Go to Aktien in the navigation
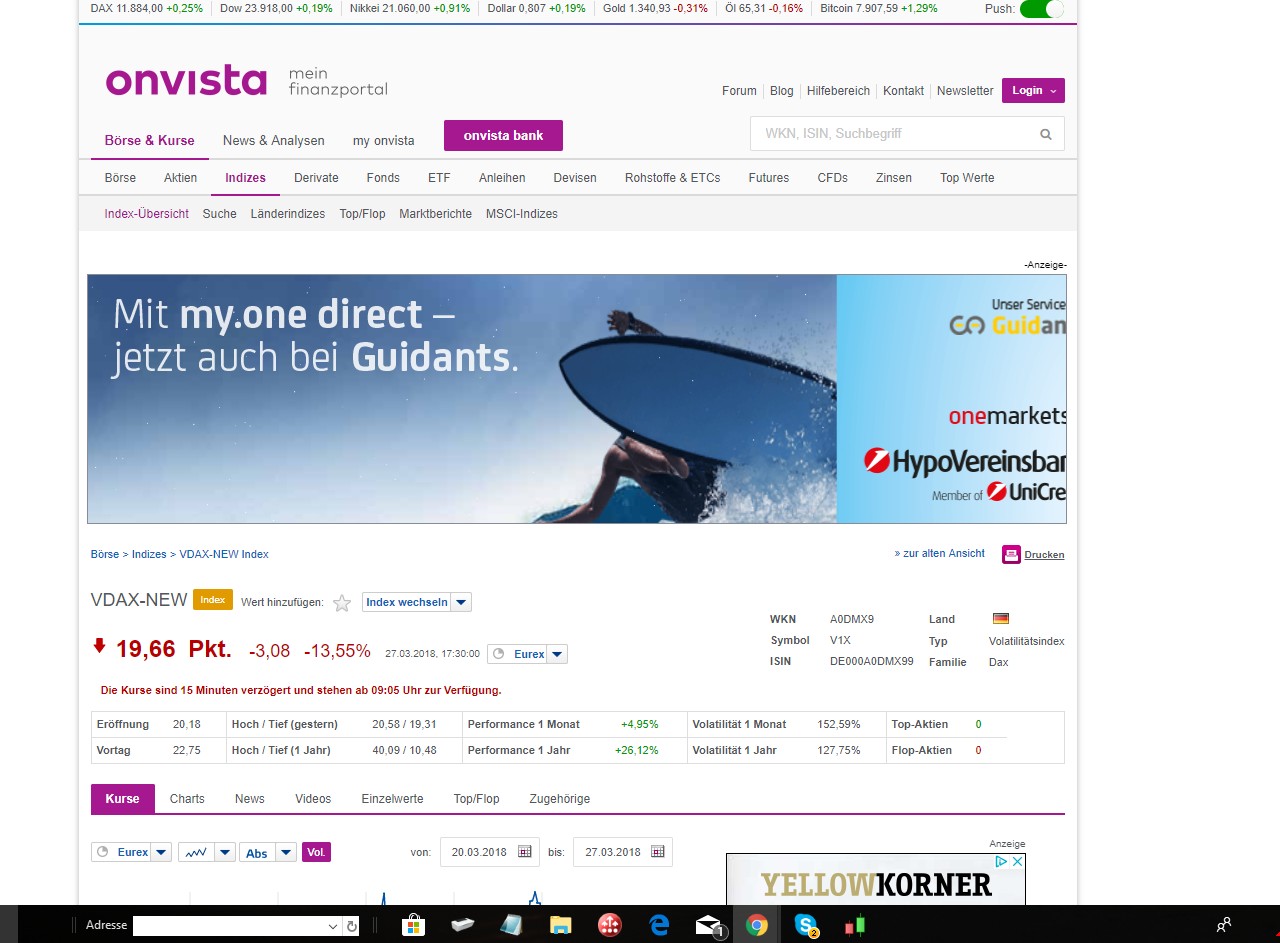Screen dimensions: 1280x943 click(181, 178)
